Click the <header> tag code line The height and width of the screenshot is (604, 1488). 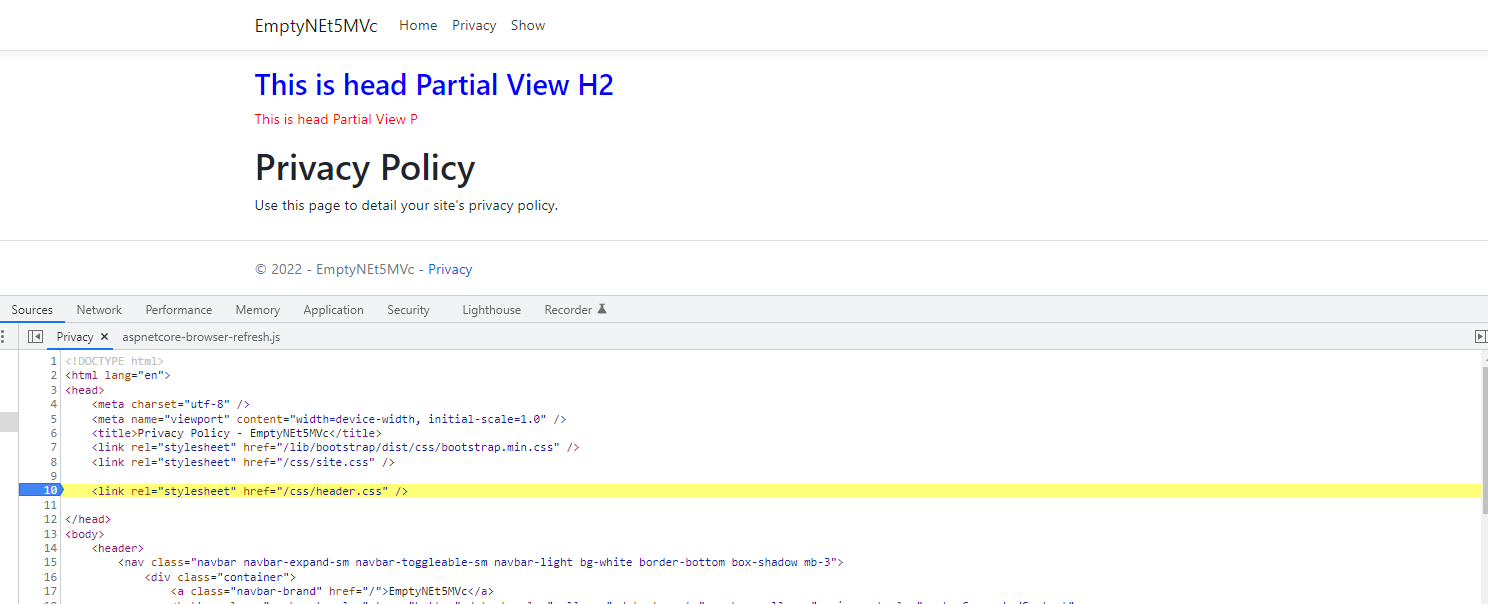118,549
